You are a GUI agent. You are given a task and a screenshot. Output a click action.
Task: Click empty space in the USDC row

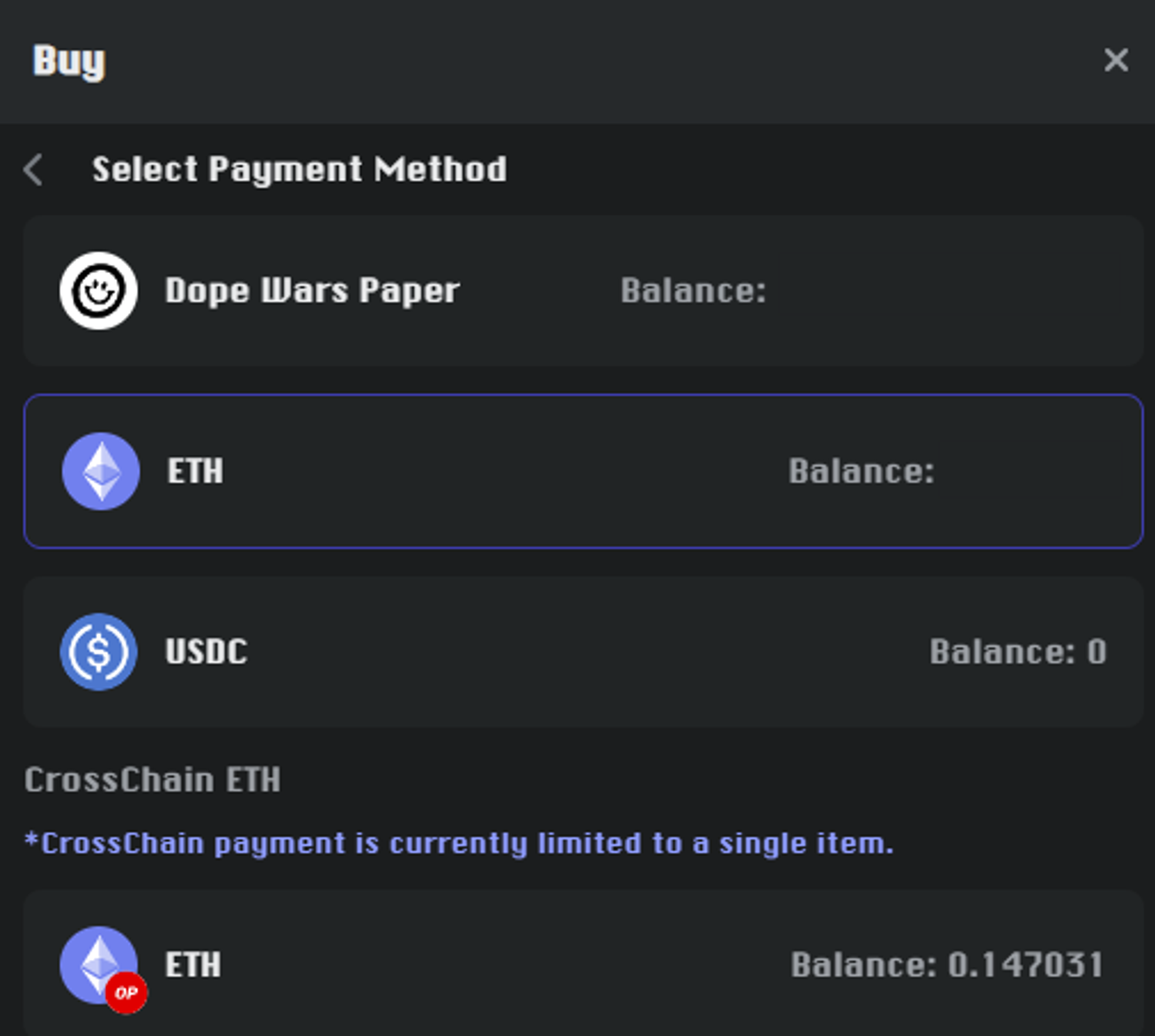coord(577,652)
